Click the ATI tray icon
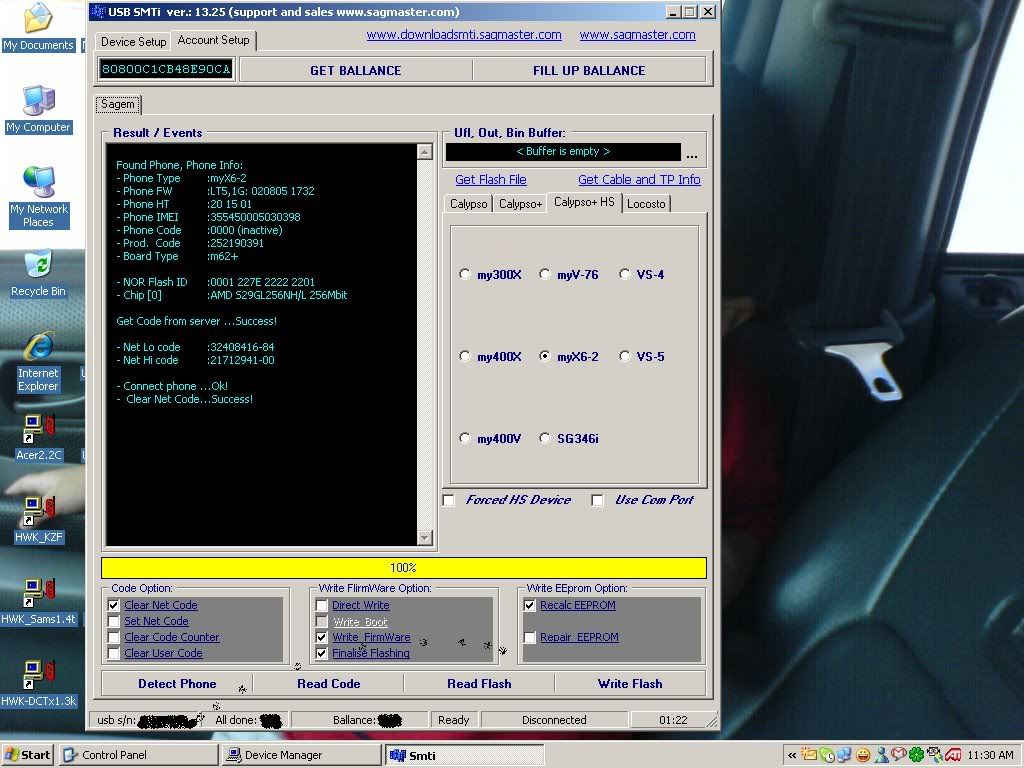The width and height of the screenshot is (1024, 768). 953,755
